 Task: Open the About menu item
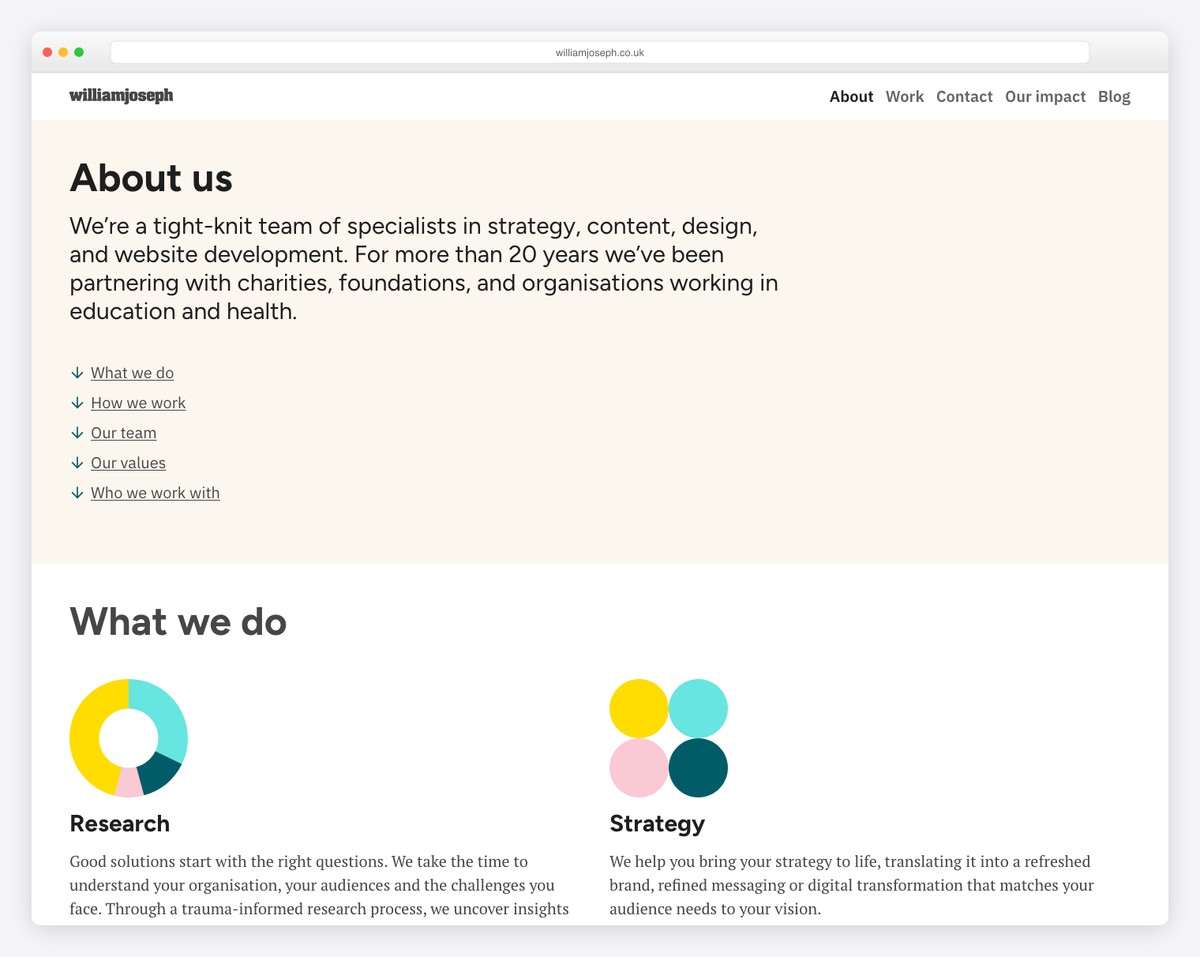851,97
